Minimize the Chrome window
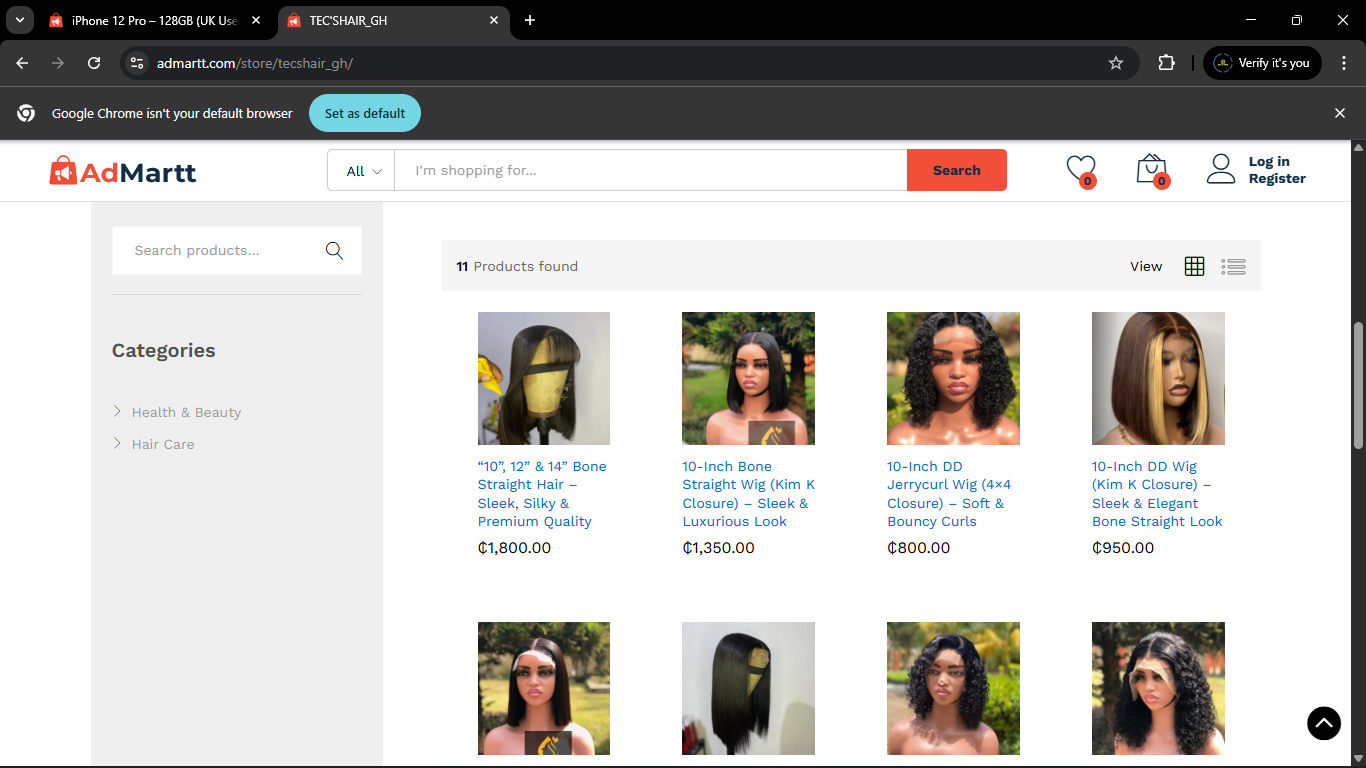Image resolution: width=1366 pixels, height=768 pixels. click(1251, 20)
